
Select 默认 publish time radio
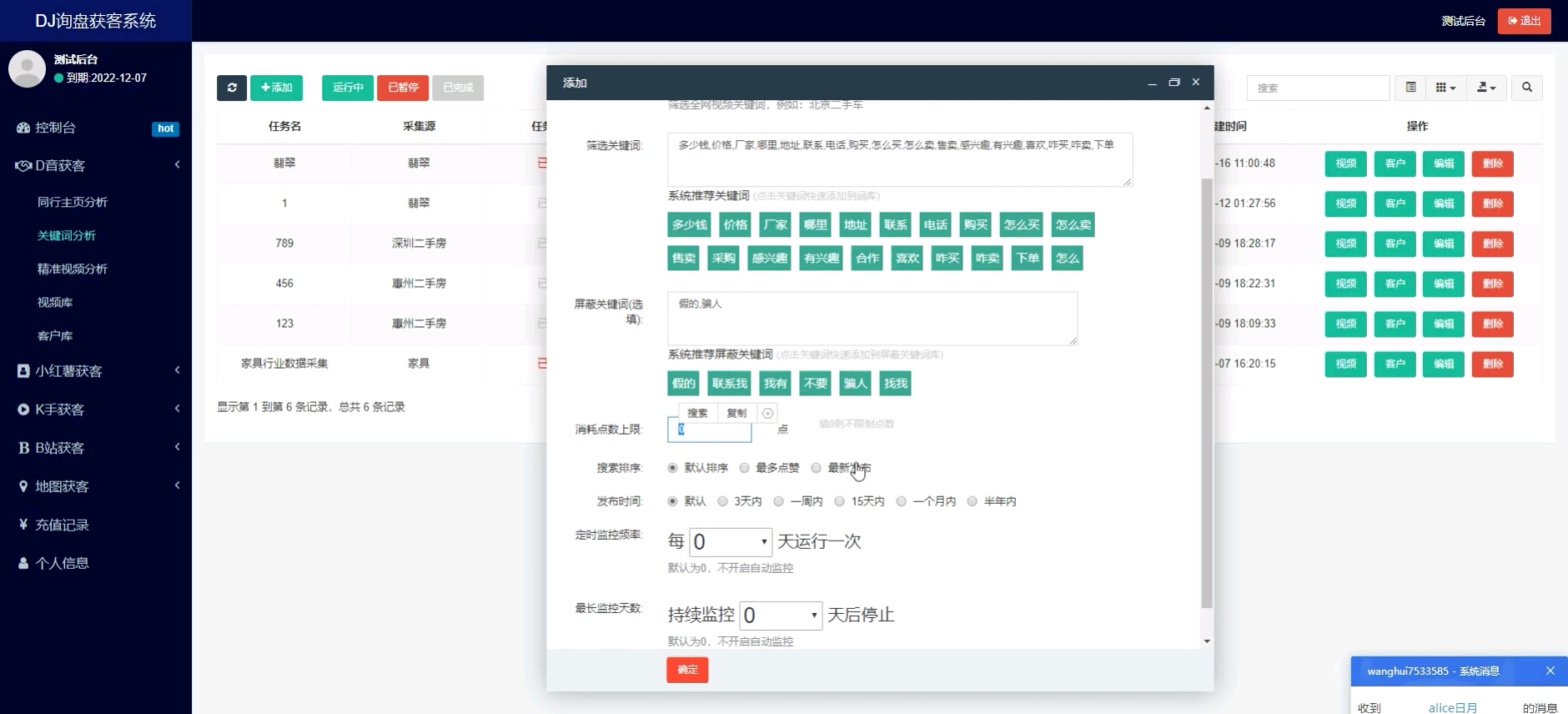pyautogui.click(x=672, y=501)
